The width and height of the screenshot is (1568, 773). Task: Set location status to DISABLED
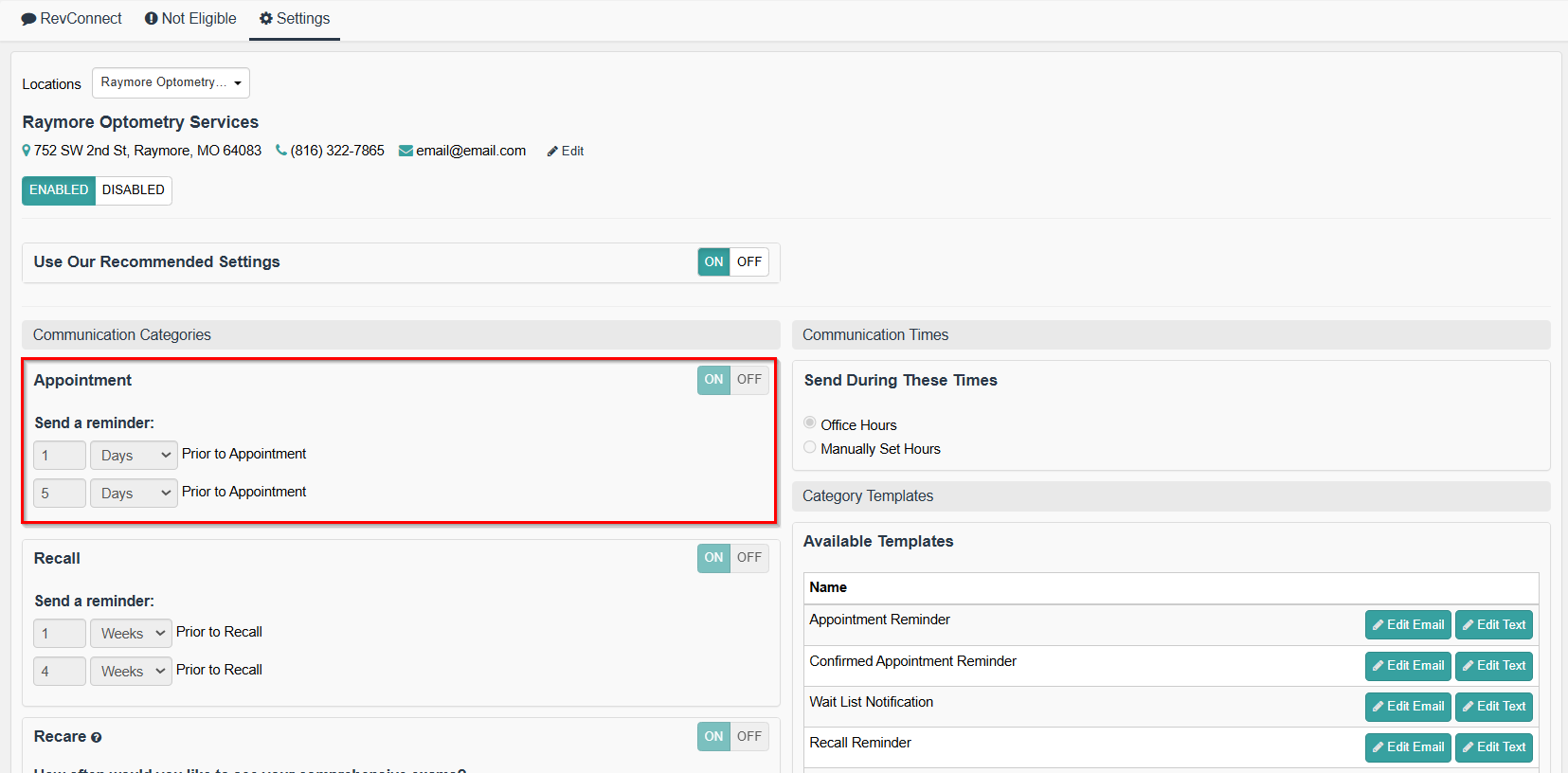point(134,190)
